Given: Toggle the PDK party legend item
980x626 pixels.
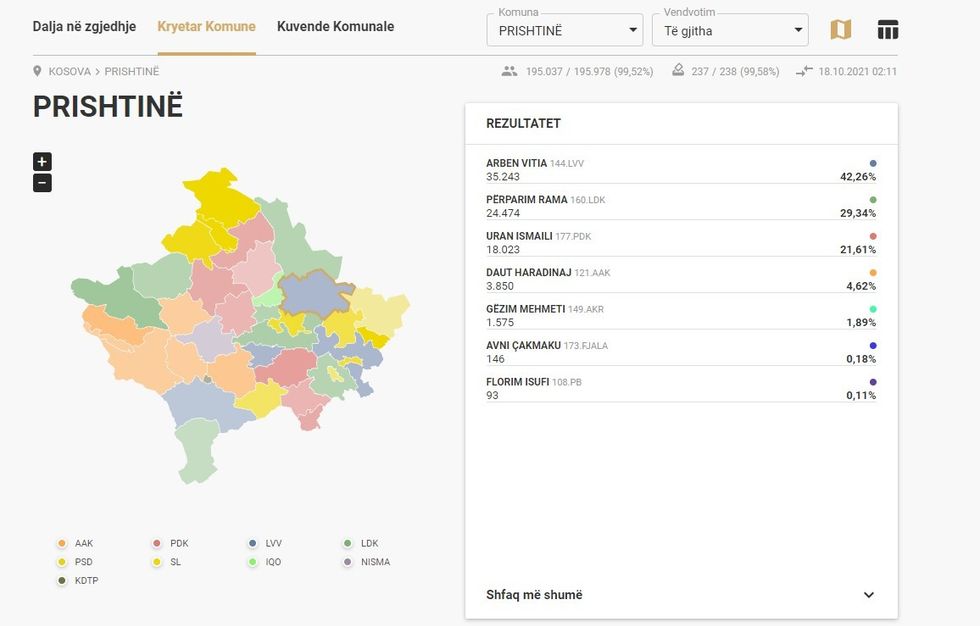Looking at the screenshot, I should pyautogui.click(x=170, y=544).
